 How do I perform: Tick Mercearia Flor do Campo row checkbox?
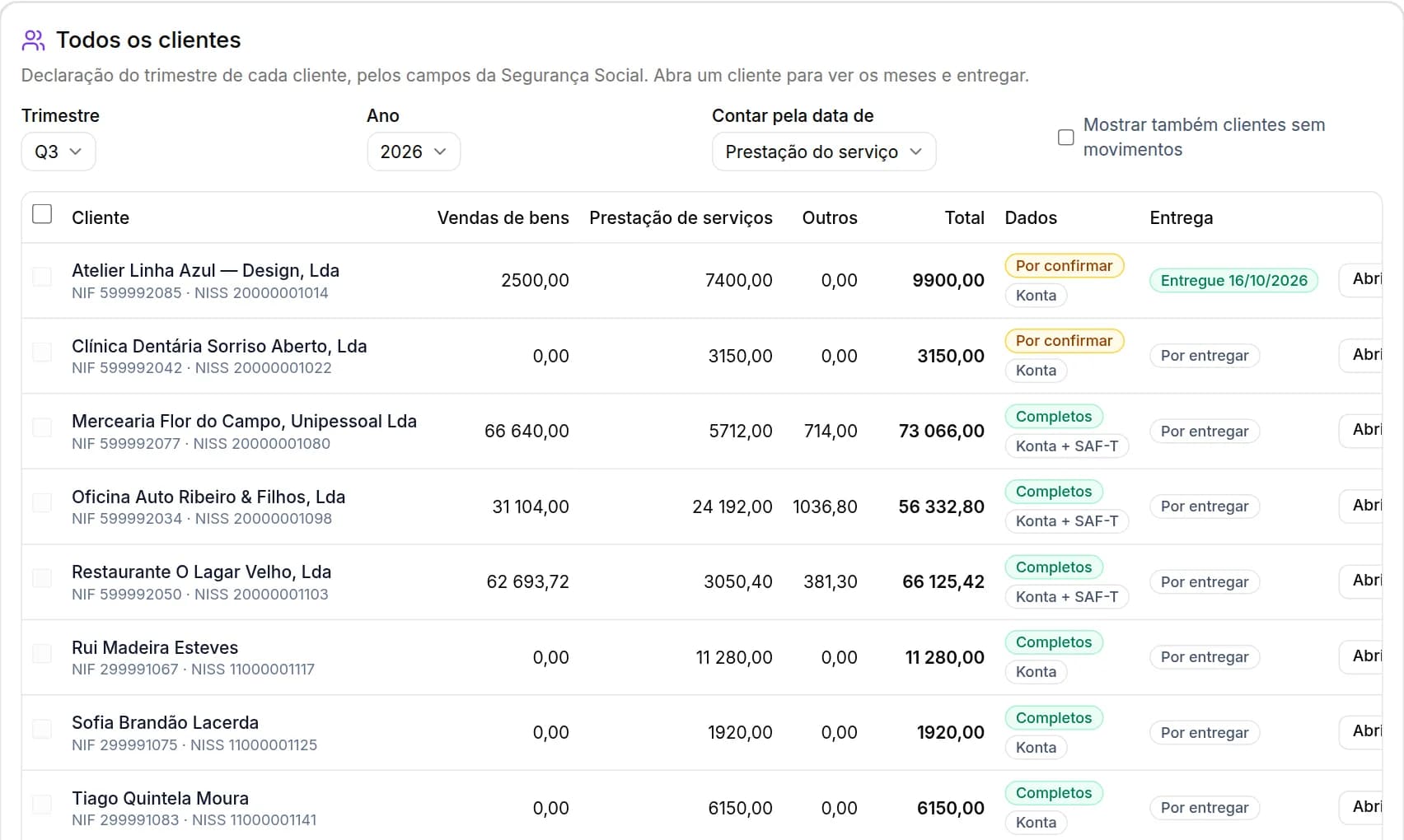(42, 427)
